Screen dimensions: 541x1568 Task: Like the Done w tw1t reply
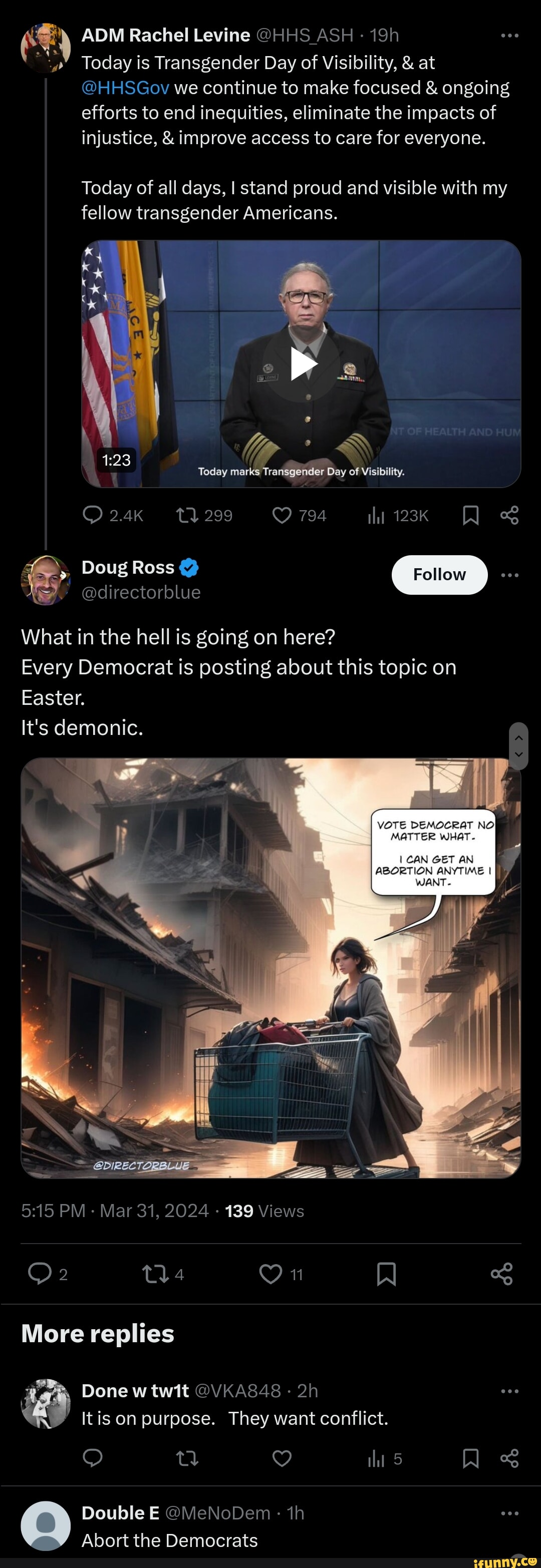282,1458
